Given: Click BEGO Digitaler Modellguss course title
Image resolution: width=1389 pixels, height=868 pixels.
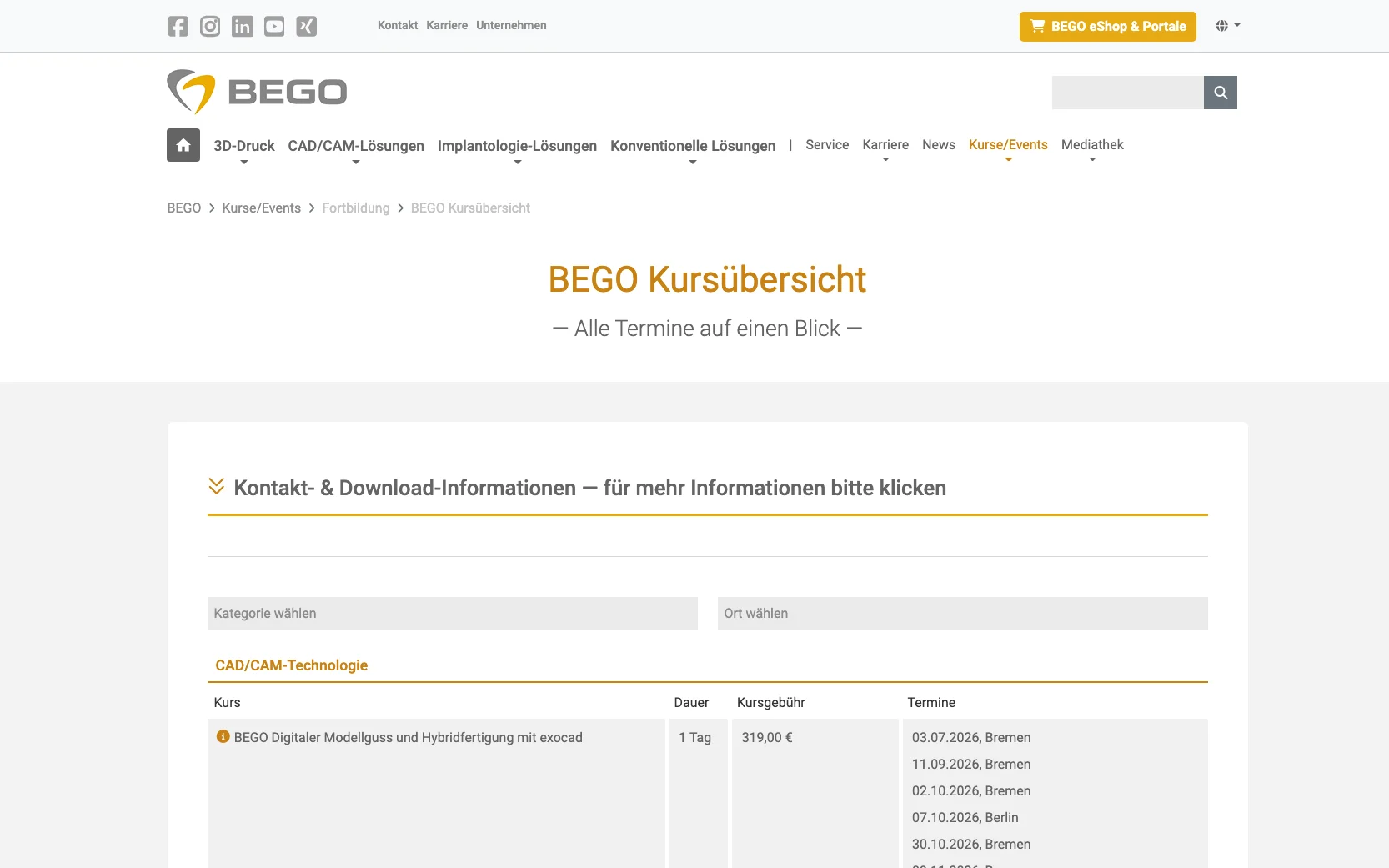Looking at the screenshot, I should click(x=409, y=737).
